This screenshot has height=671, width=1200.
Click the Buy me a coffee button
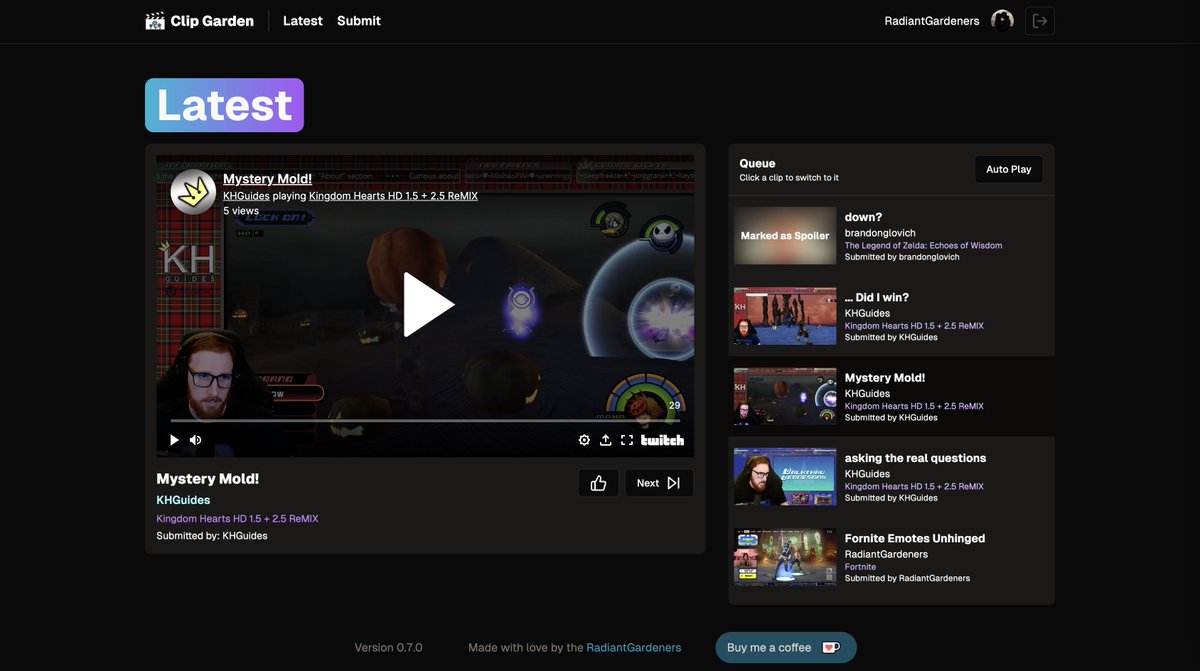tap(786, 648)
